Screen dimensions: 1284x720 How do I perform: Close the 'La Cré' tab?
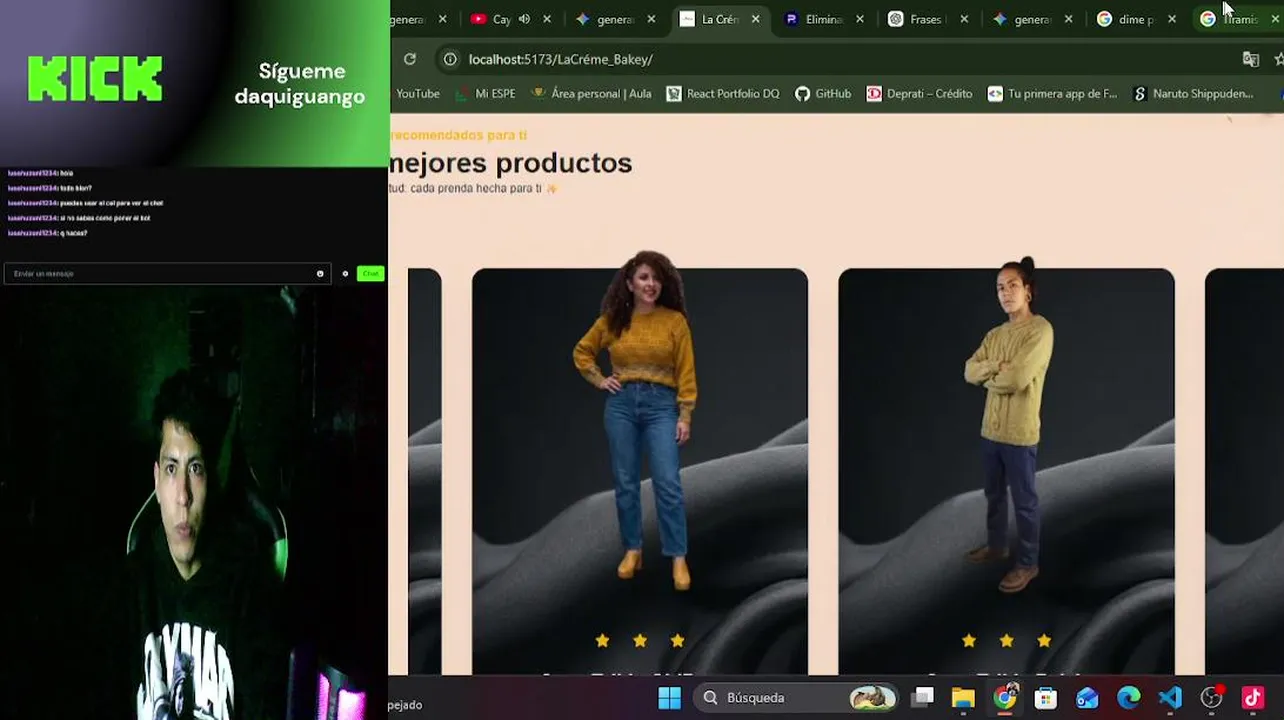coord(756,19)
